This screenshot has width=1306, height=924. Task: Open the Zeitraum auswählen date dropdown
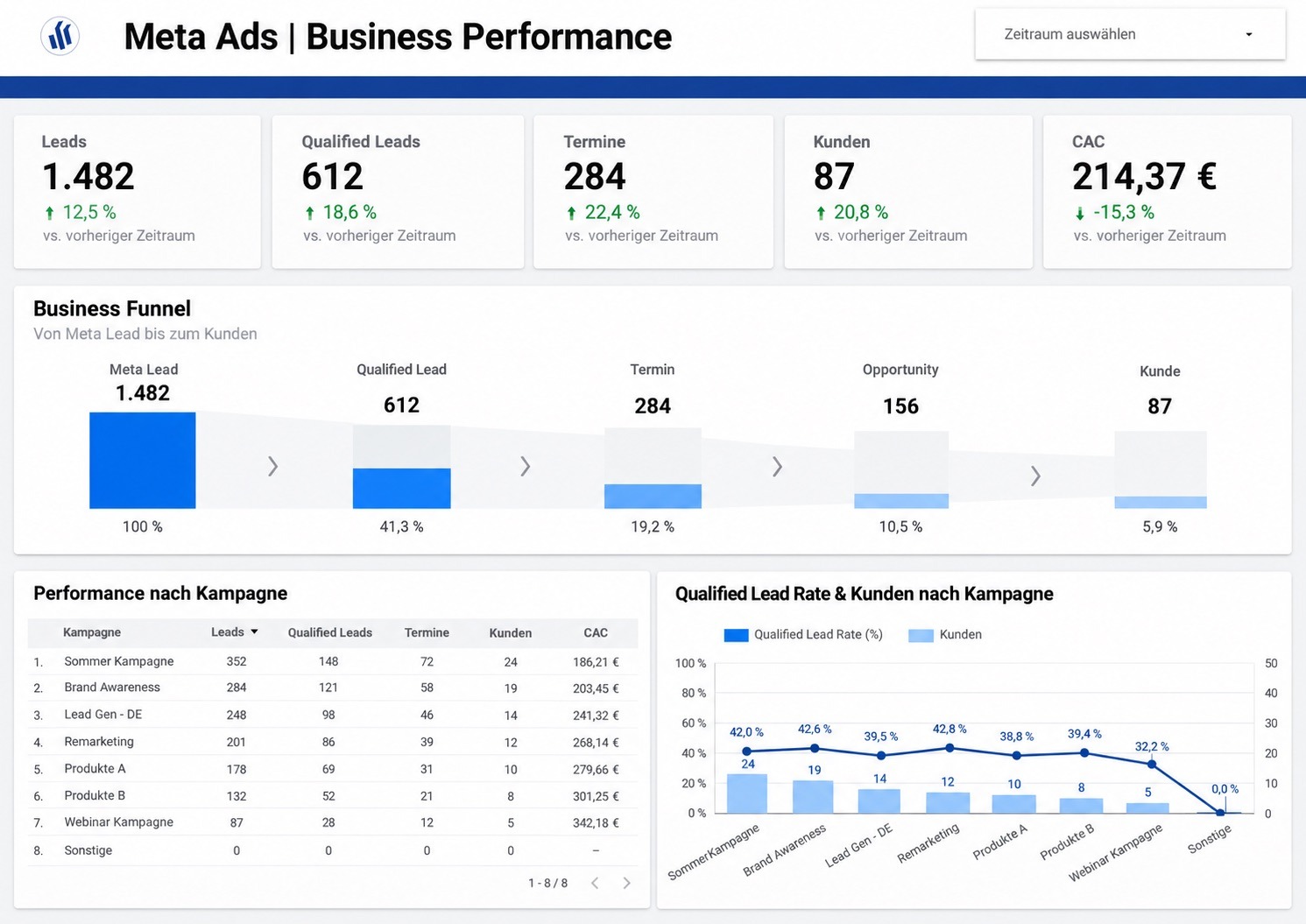point(1130,34)
